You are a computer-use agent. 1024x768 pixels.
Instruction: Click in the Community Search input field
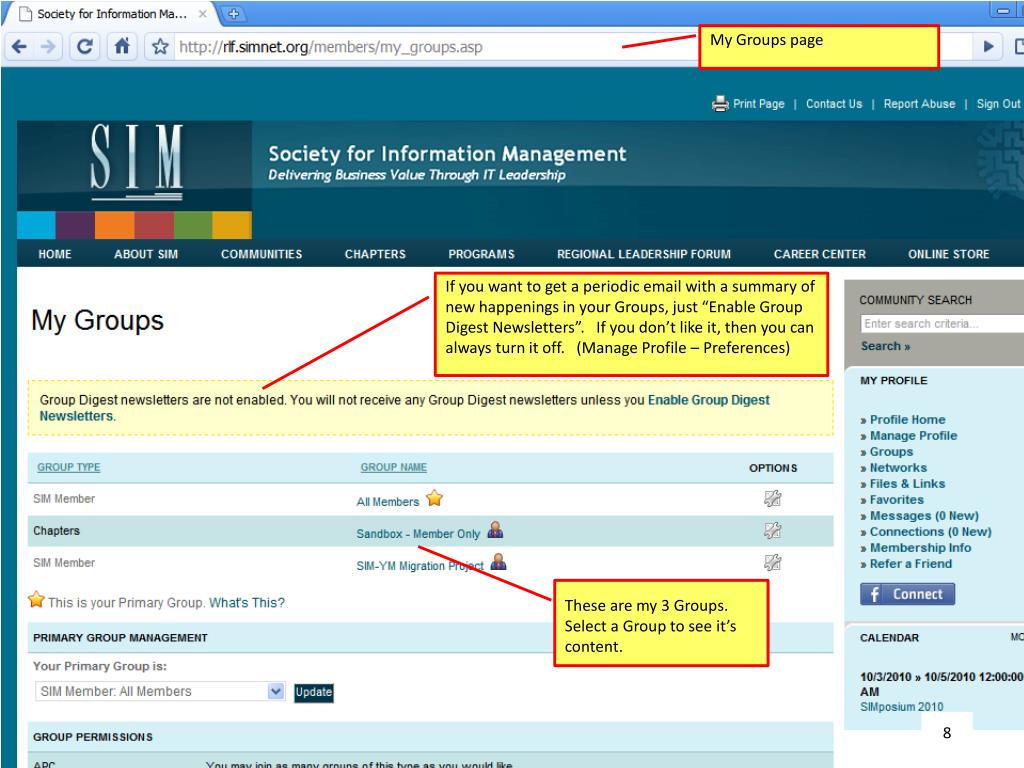[x=942, y=323]
